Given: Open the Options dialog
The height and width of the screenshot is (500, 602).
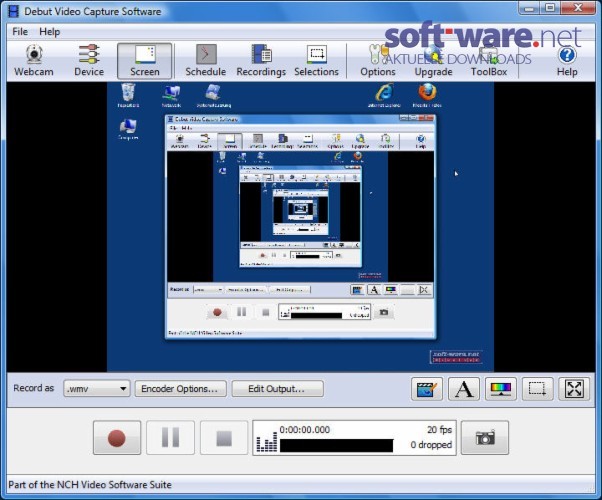Looking at the screenshot, I should coord(378,61).
